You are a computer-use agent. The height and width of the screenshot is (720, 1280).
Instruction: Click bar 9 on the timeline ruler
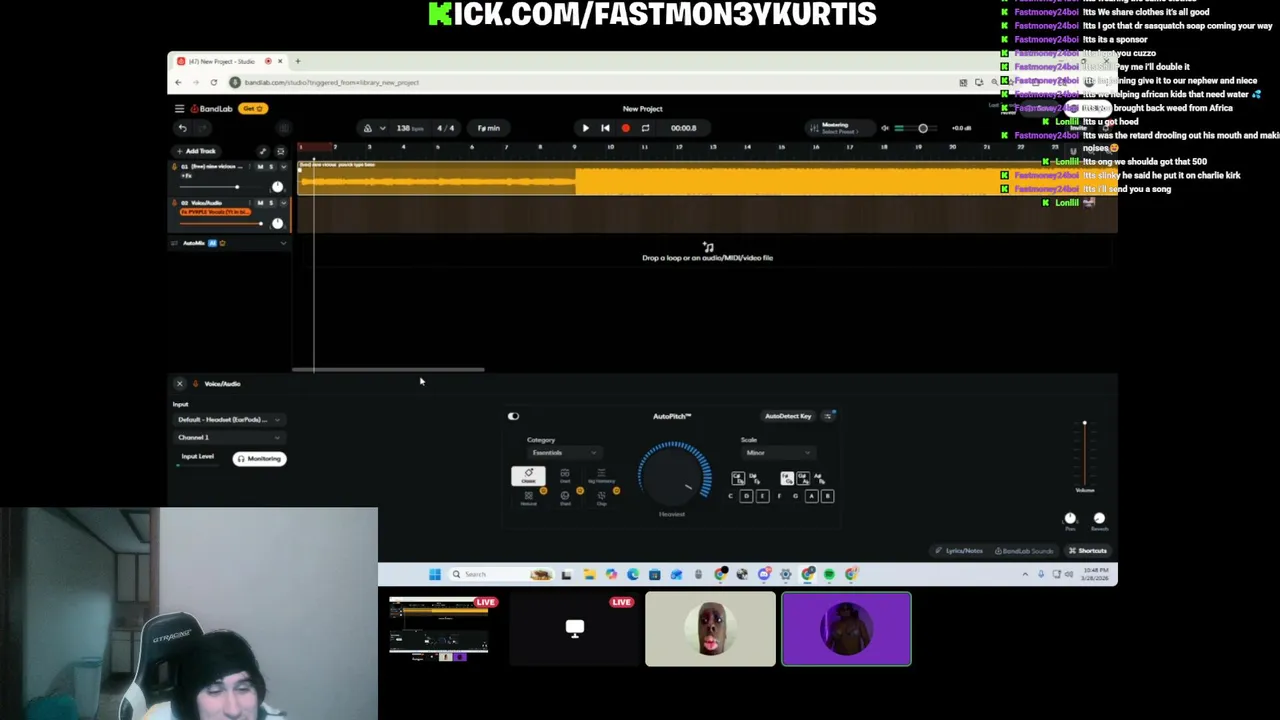pos(574,148)
